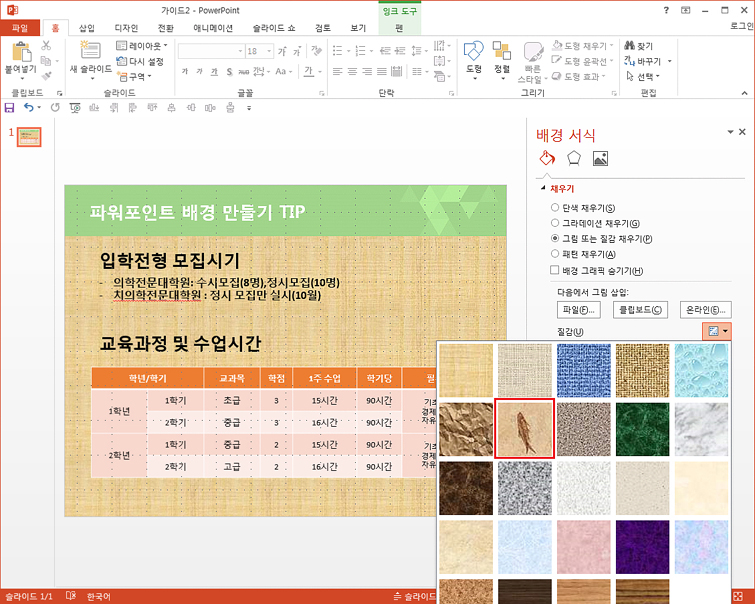Close the 배경 서식 pane
The height and width of the screenshot is (604, 755).
[x=742, y=131]
